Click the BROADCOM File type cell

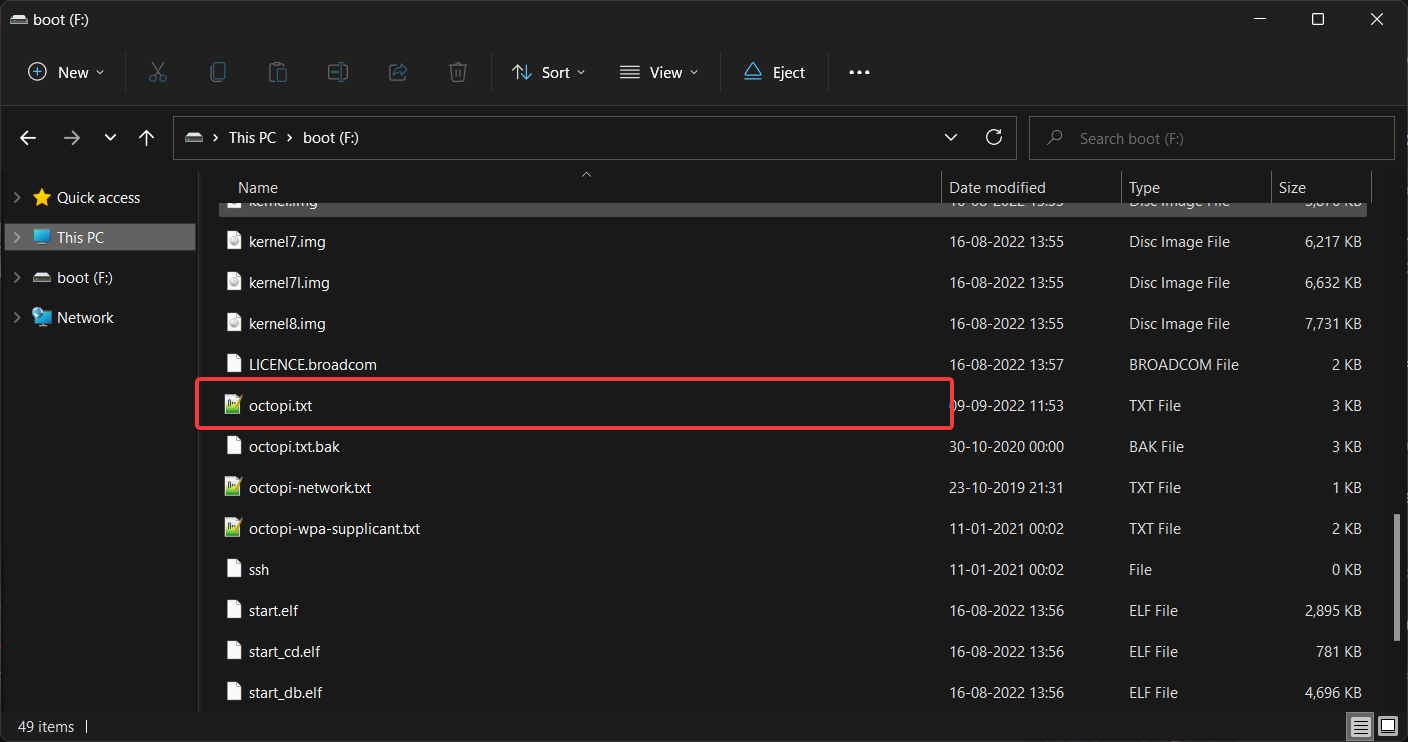coord(1184,365)
